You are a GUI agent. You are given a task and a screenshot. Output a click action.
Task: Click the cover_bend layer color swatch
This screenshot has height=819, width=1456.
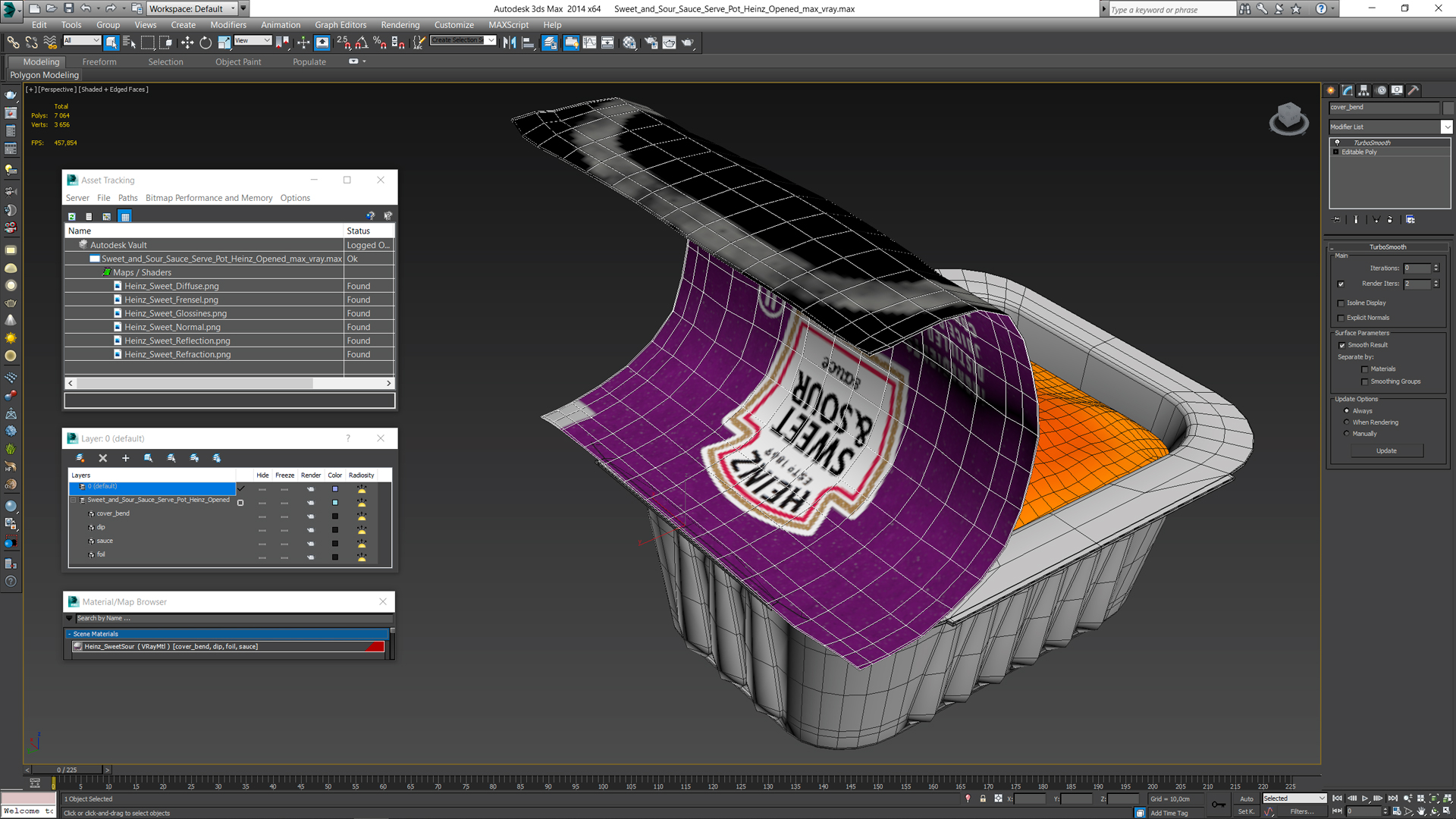335,516
